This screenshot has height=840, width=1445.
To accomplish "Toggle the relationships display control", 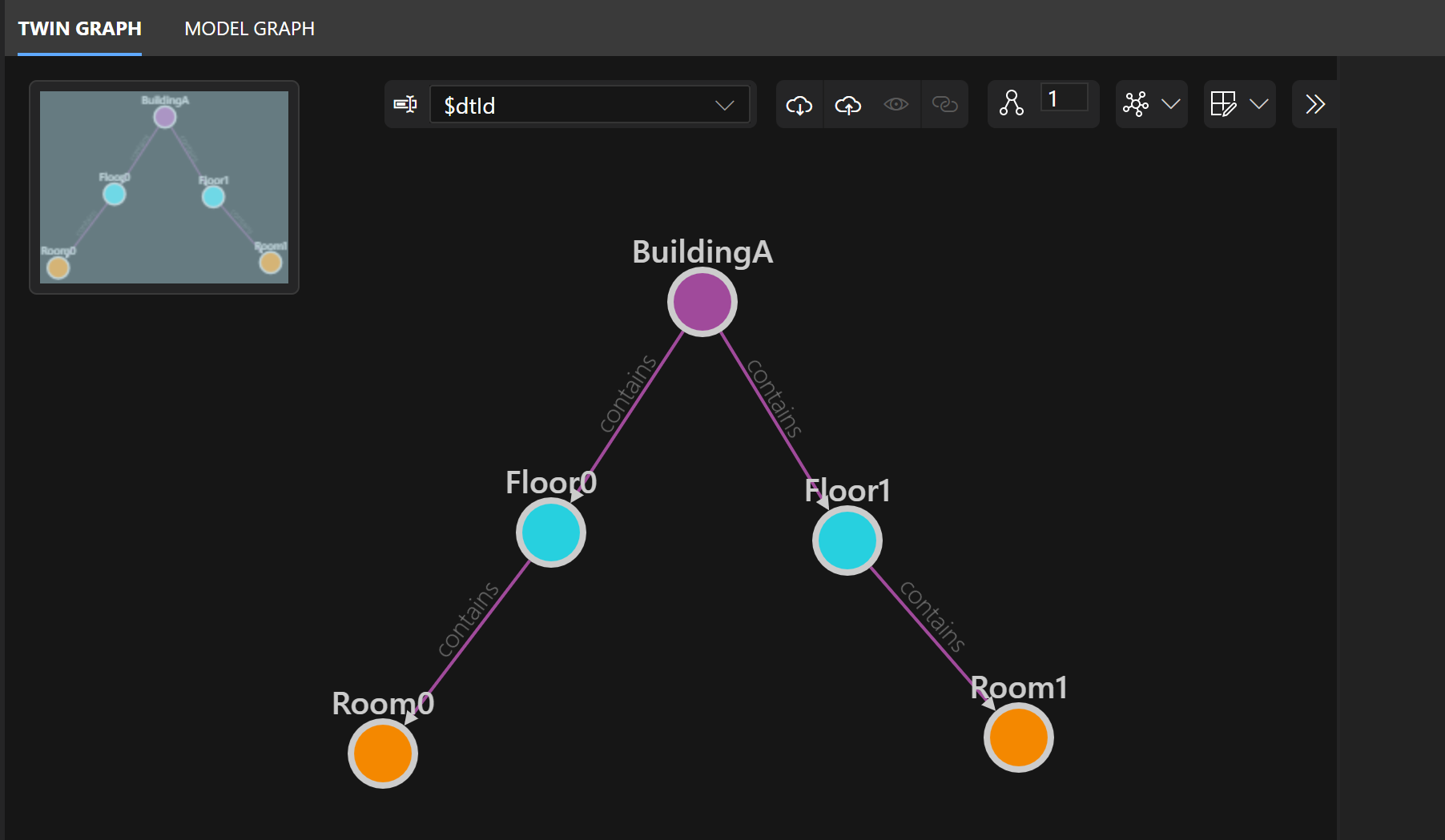I will point(945,104).
